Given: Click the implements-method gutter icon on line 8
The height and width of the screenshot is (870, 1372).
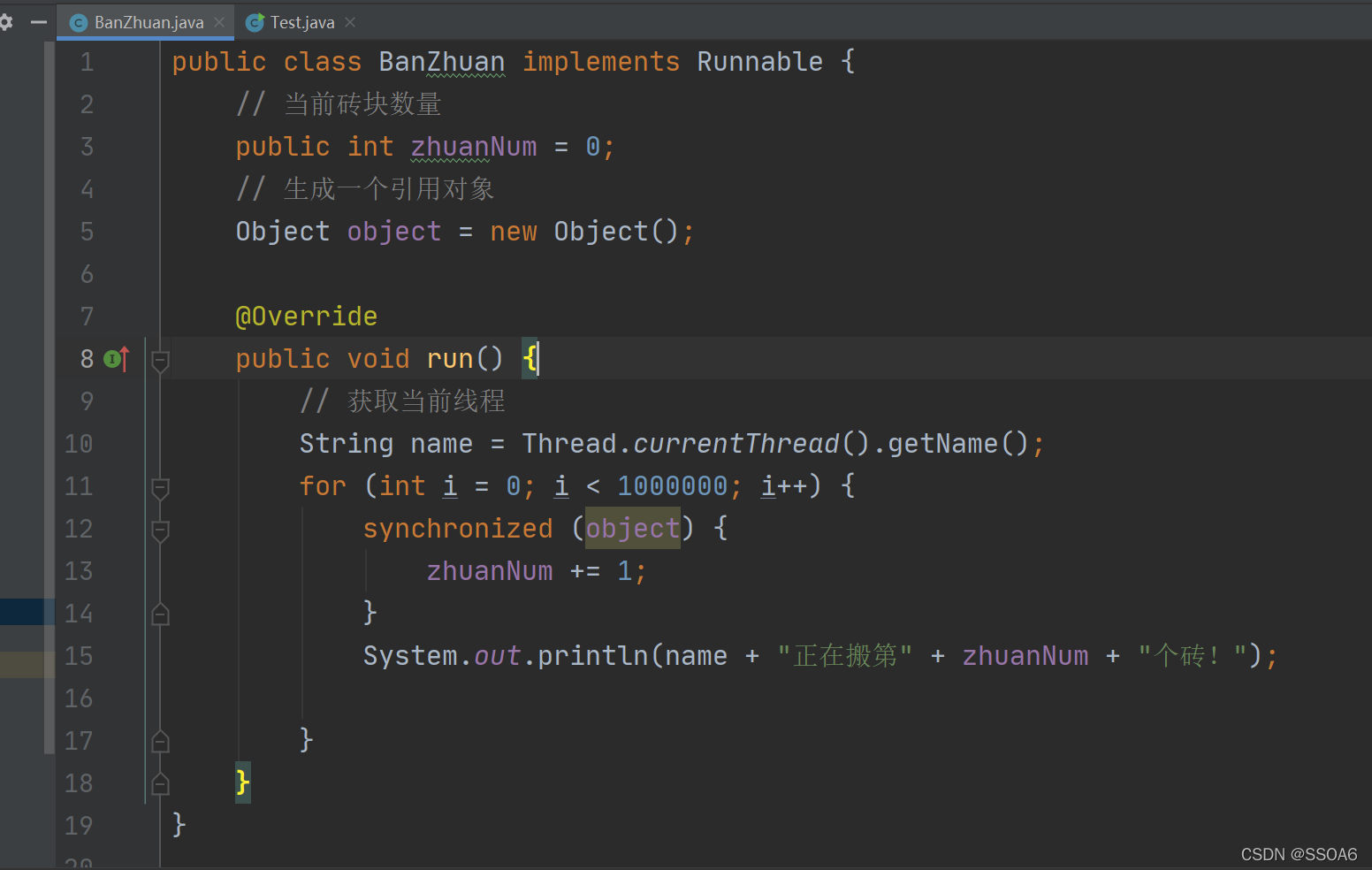Looking at the screenshot, I should pyautogui.click(x=117, y=358).
